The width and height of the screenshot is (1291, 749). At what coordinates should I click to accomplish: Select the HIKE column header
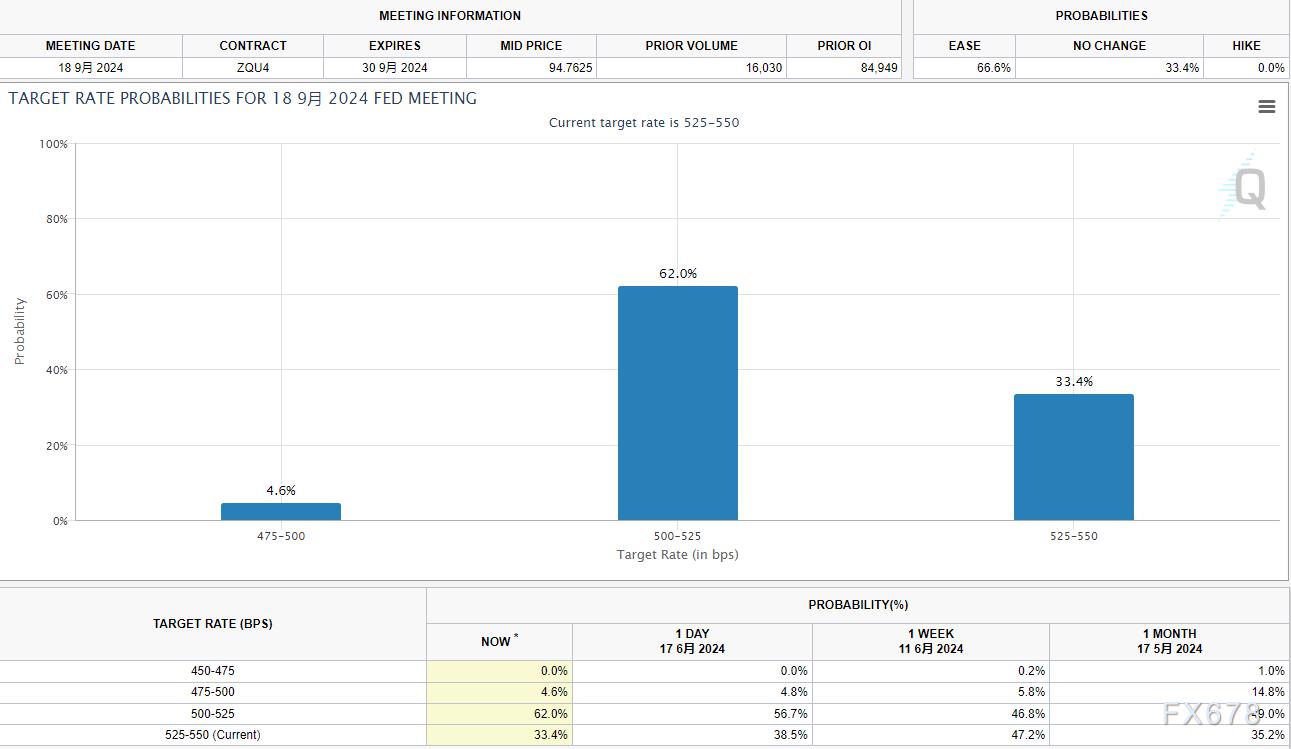[x=1246, y=46]
